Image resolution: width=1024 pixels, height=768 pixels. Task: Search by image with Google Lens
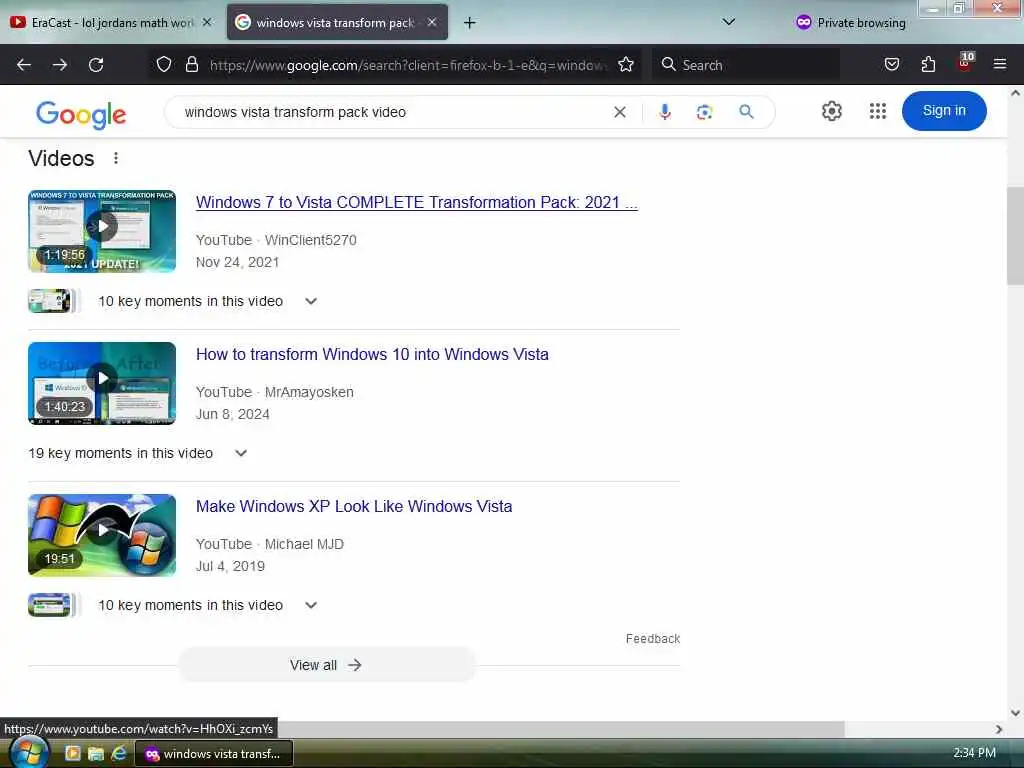coord(704,112)
